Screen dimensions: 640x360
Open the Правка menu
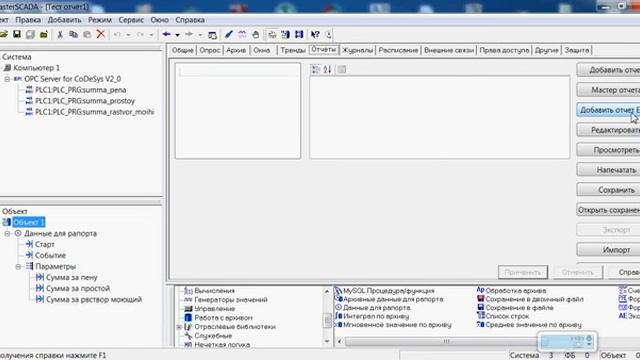pyautogui.click(x=28, y=20)
